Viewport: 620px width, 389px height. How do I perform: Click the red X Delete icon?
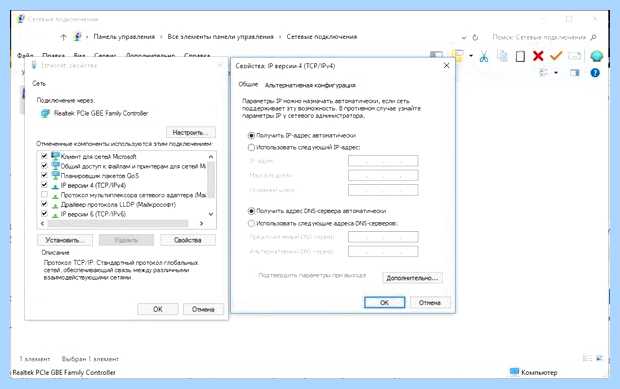[538, 56]
